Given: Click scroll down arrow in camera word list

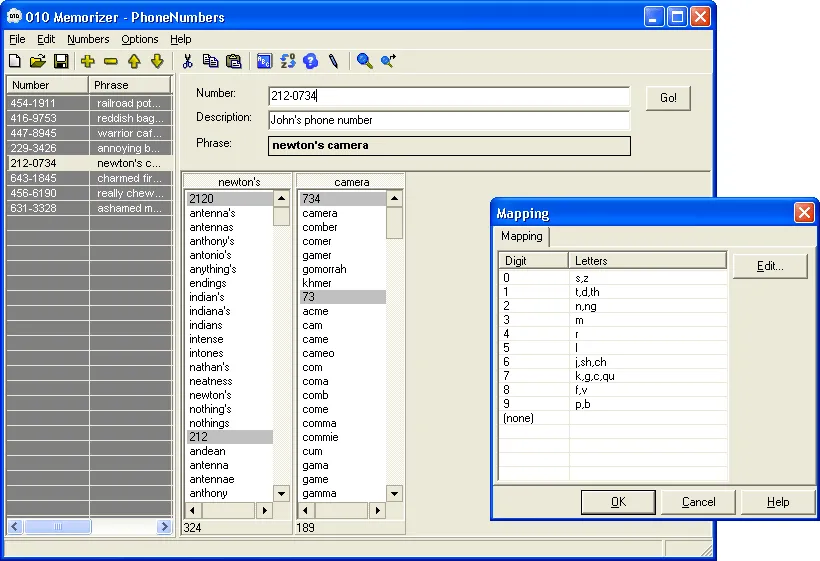Looking at the screenshot, I should click(x=395, y=493).
